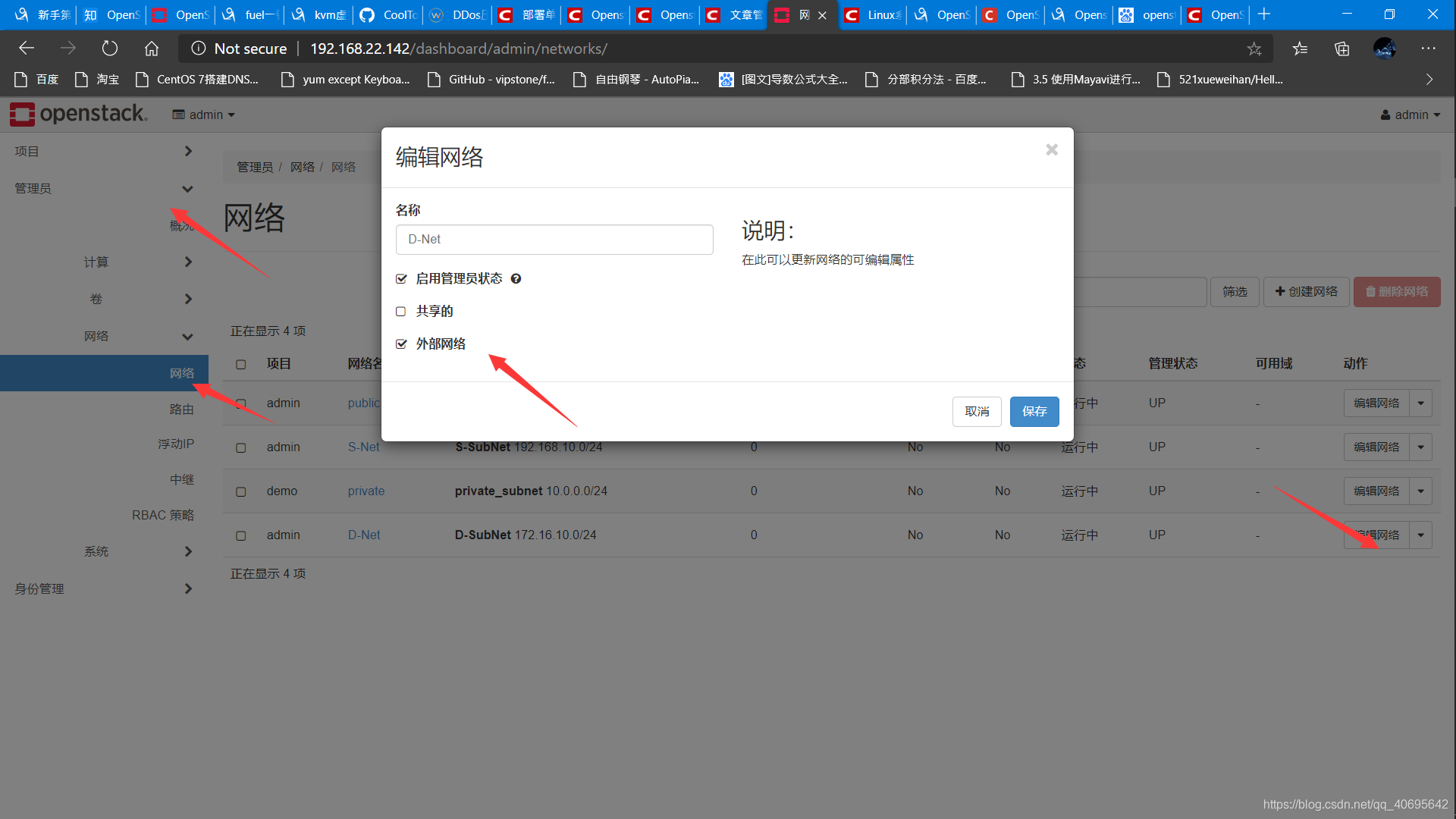Click the help icon beside 启用管理员状态
This screenshot has width=1456, height=819.
(516, 279)
